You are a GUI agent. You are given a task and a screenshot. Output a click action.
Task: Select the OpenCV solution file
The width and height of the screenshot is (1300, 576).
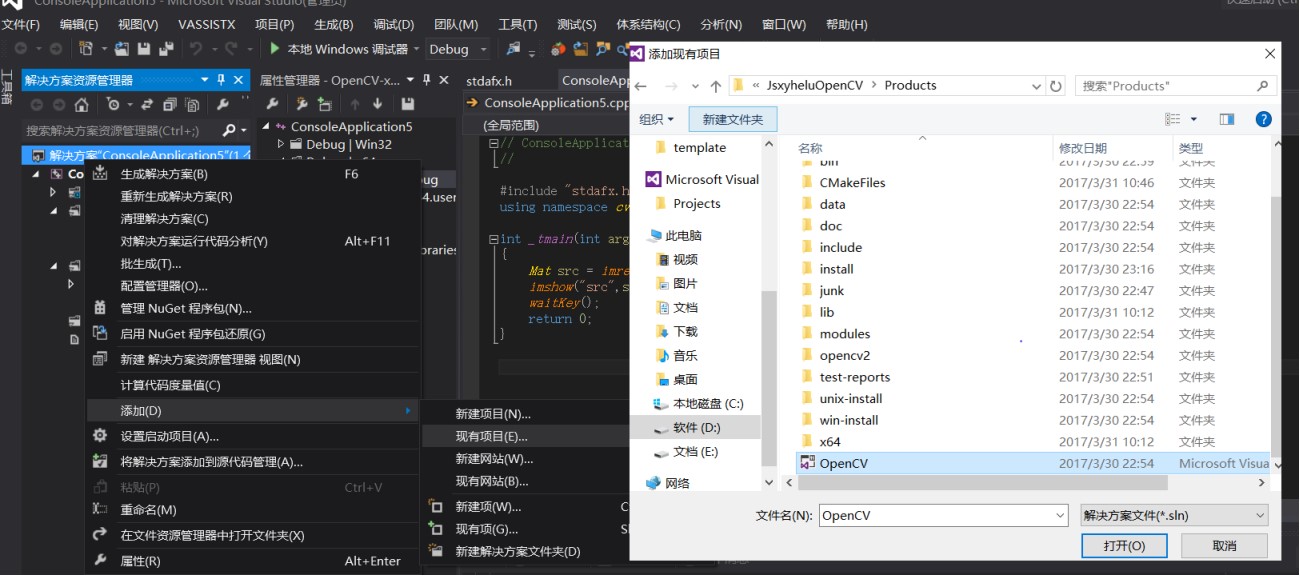click(x=1033, y=463)
